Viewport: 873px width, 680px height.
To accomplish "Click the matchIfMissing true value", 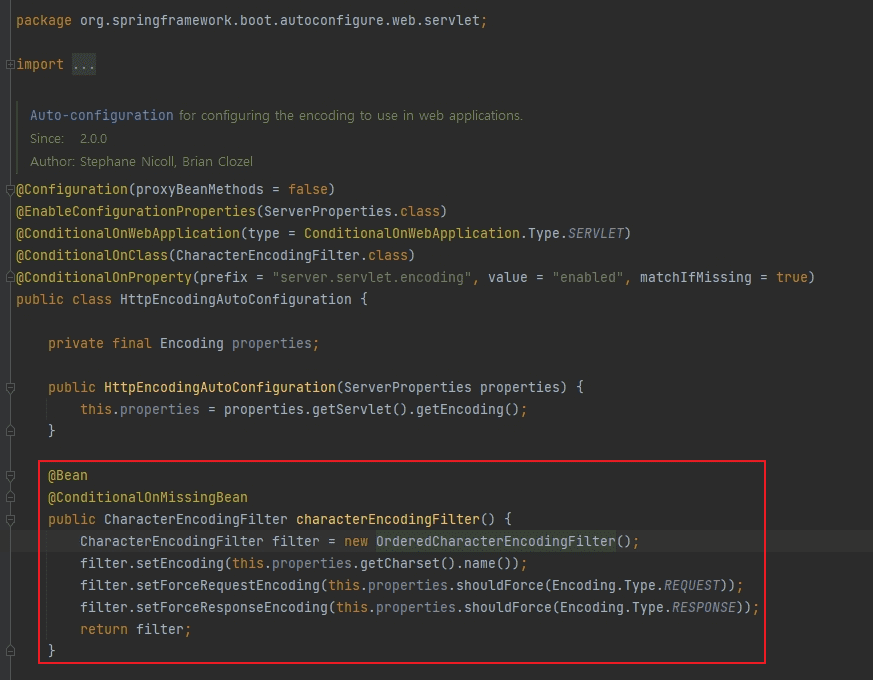I will 791,277.
